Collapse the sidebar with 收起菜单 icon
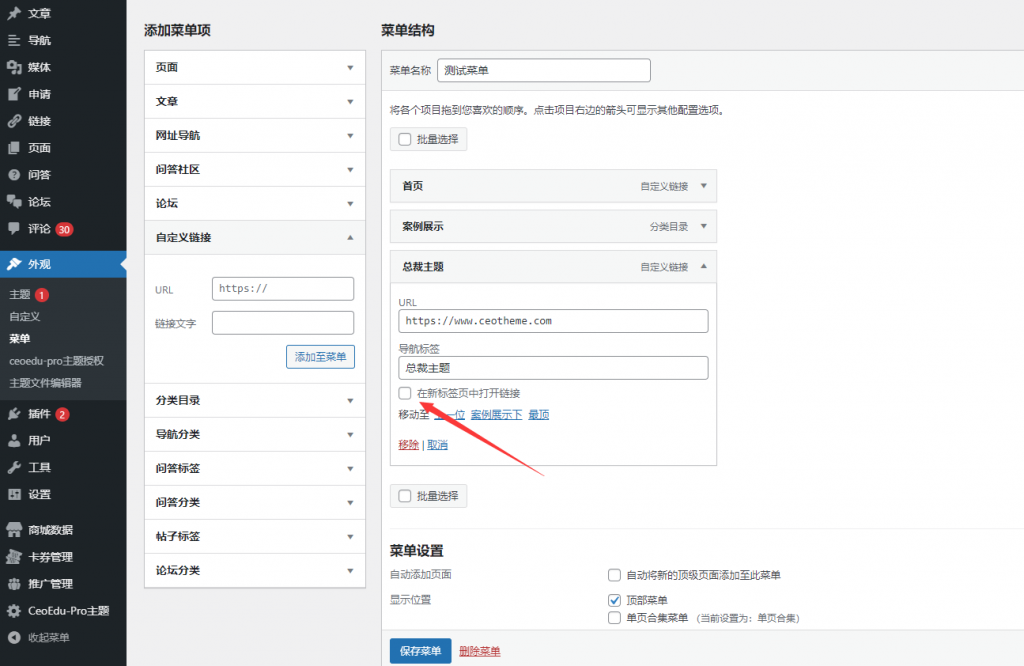Viewport: 1024px width, 666px height. pyautogui.click(x=14, y=637)
